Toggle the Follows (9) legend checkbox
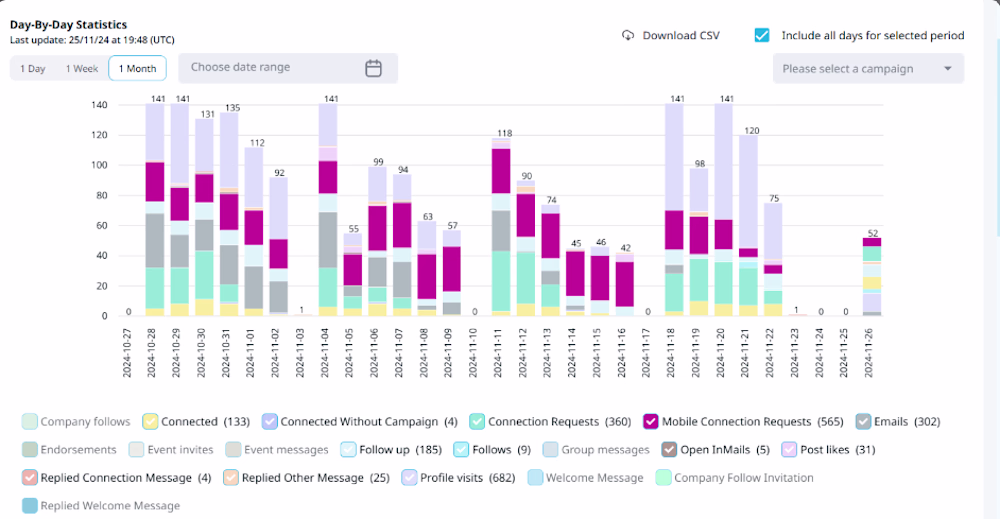Viewport: 1000px width, 519px height. [x=461, y=450]
